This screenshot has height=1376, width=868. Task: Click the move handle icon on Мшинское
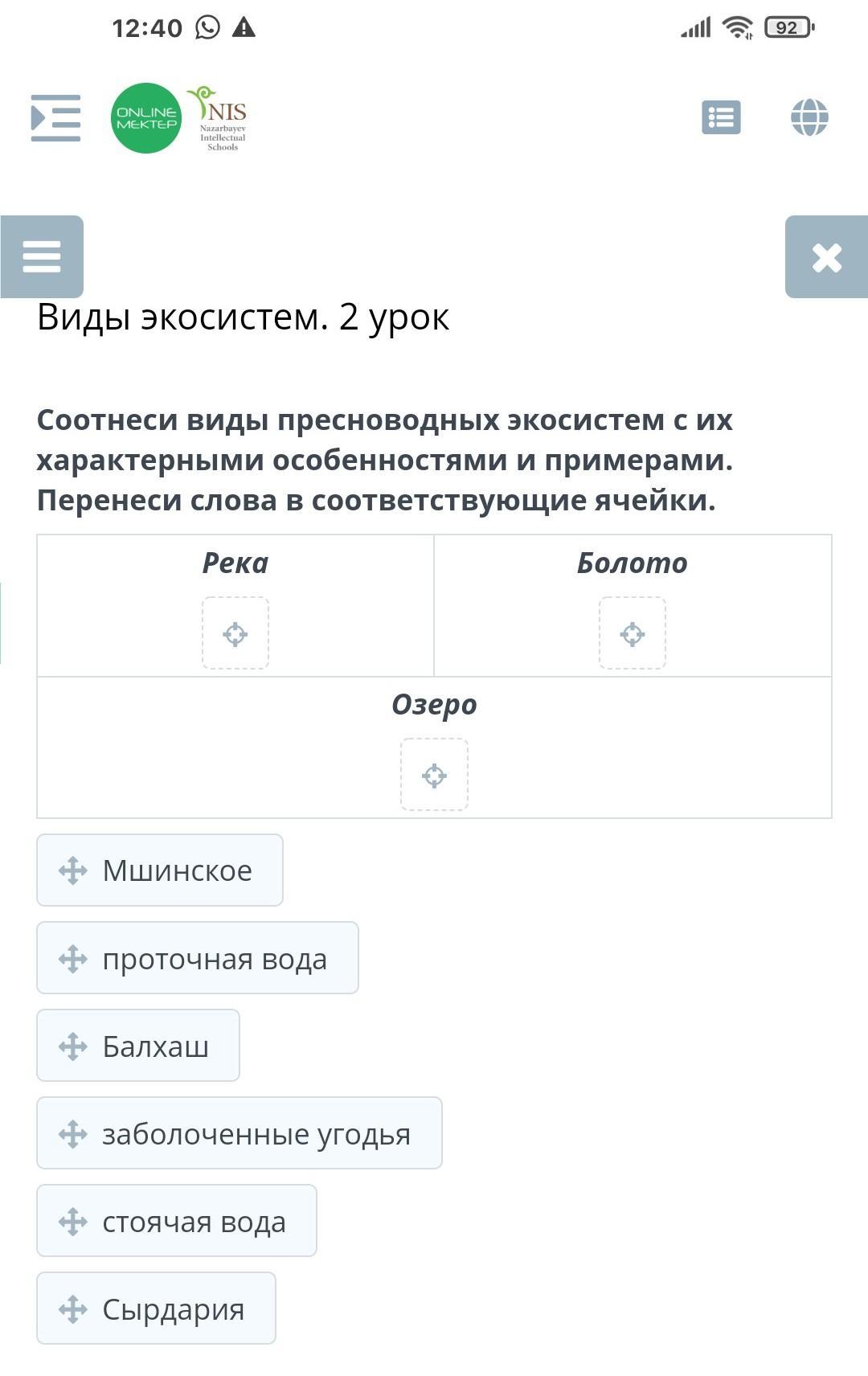(73, 870)
